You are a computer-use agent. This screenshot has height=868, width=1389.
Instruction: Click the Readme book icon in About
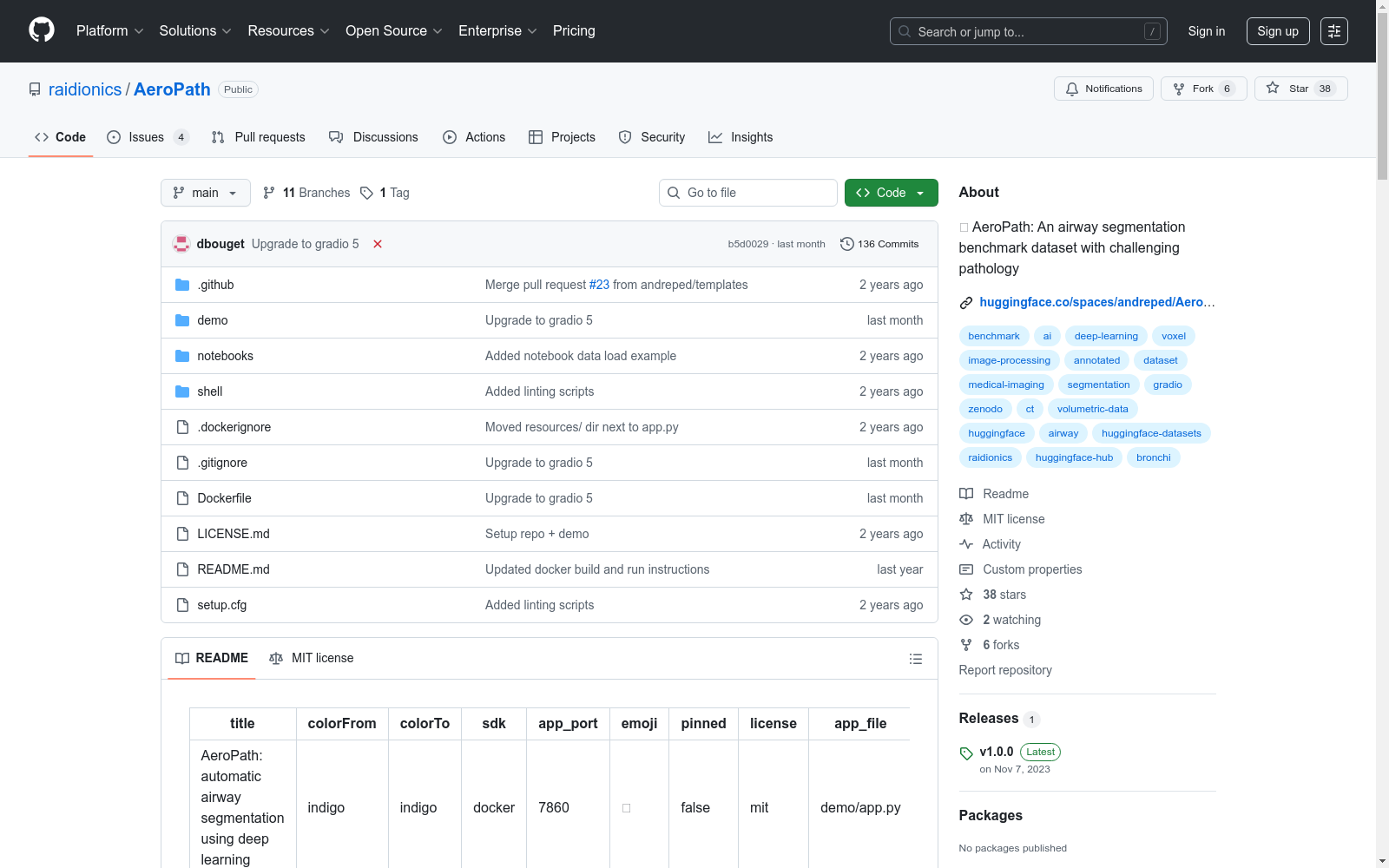pos(966,494)
